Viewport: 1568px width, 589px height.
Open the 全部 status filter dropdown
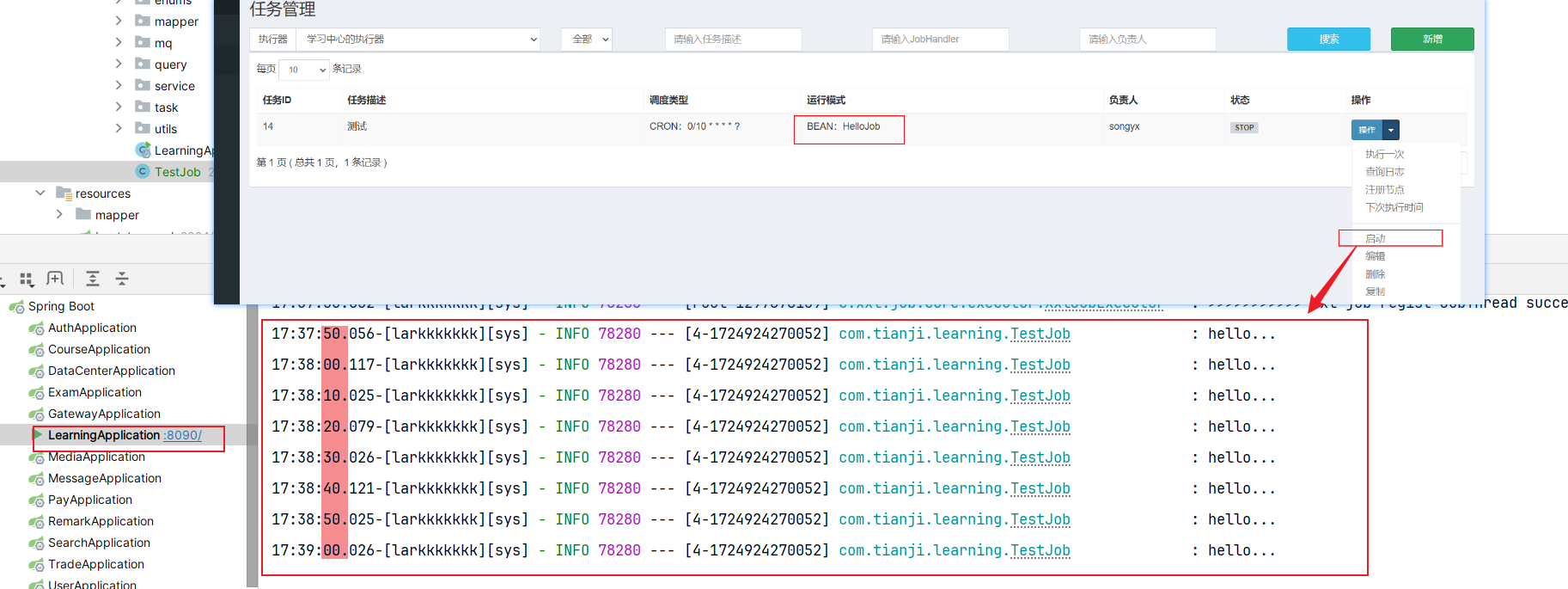(x=587, y=40)
